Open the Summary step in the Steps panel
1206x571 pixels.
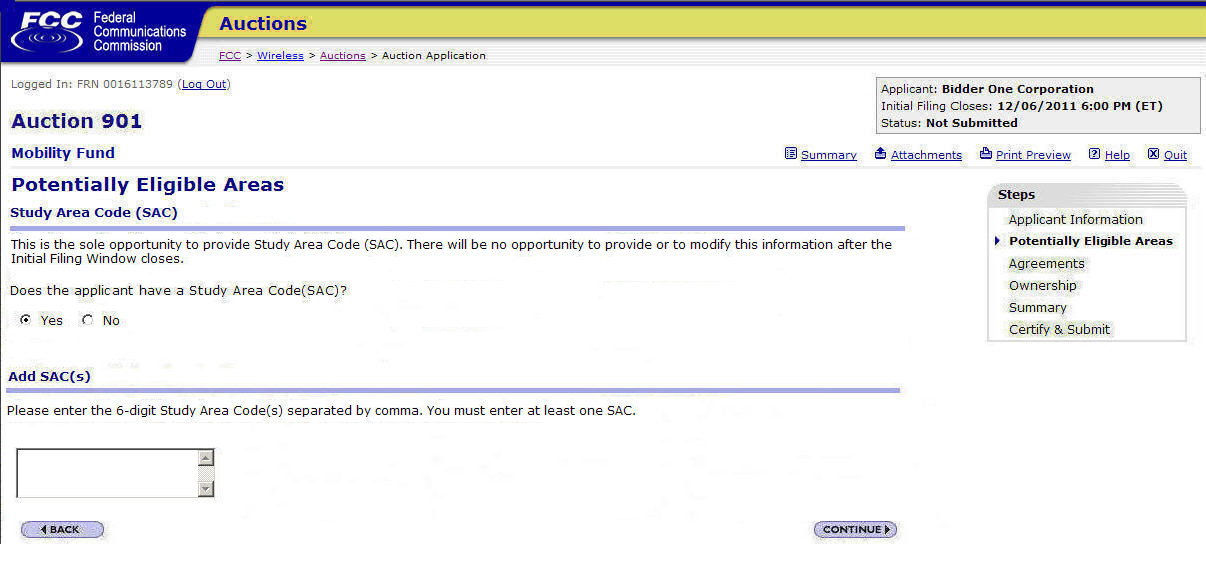click(x=1037, y=307)
